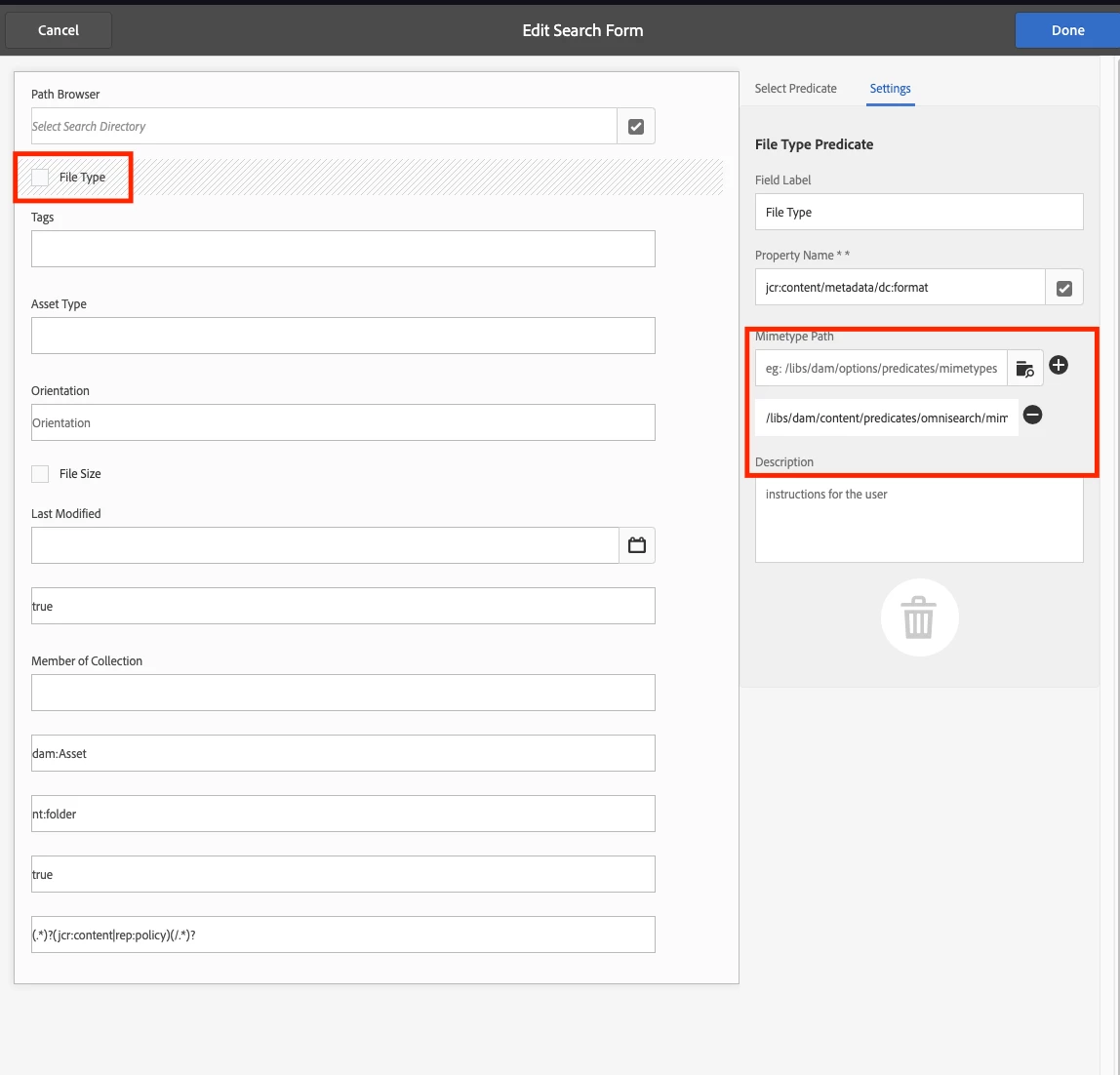The image size is (1120, 1075).
Task: Click the empty Mimetype Path field
Action: [881, 368]
